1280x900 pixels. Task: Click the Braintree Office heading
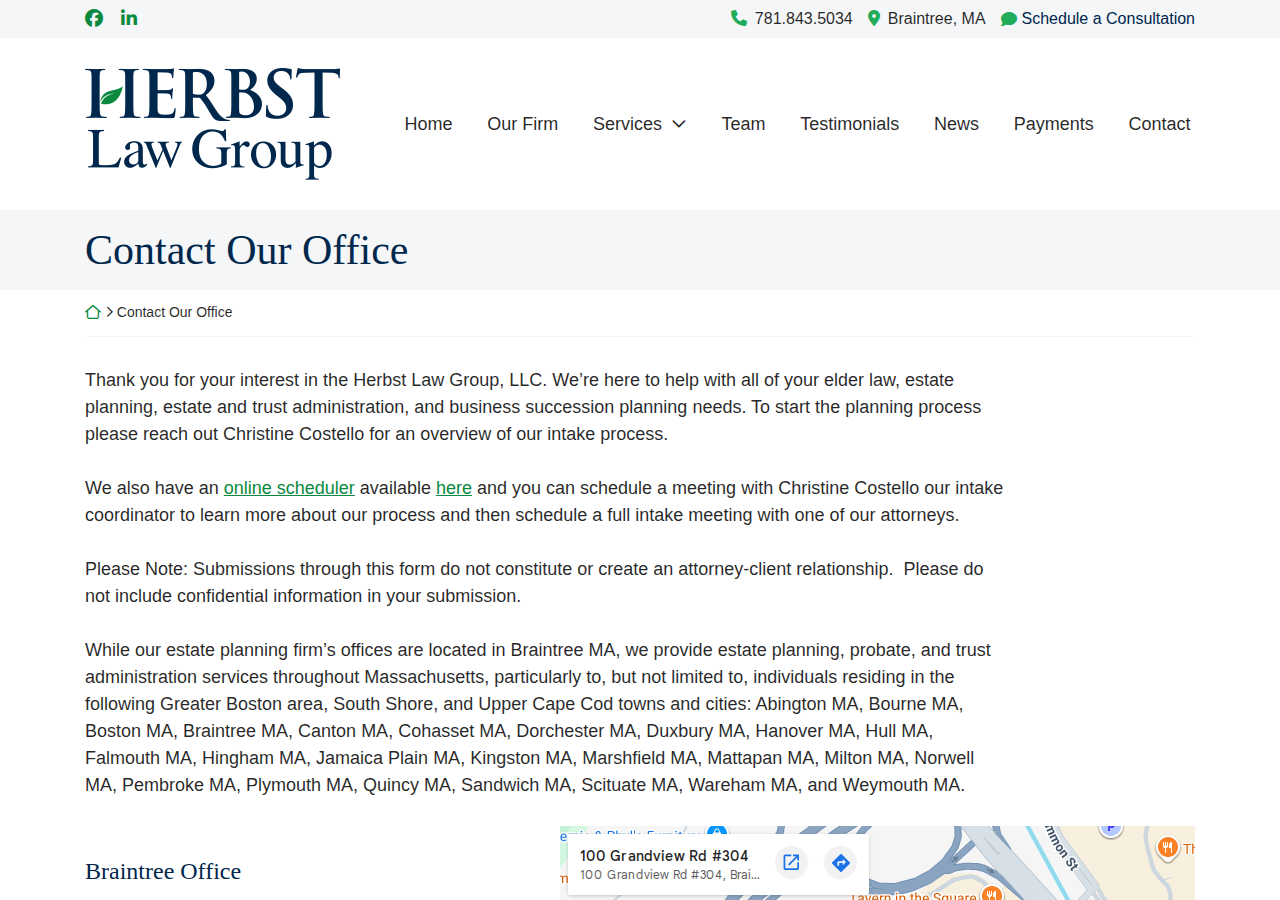coord(163,871)
